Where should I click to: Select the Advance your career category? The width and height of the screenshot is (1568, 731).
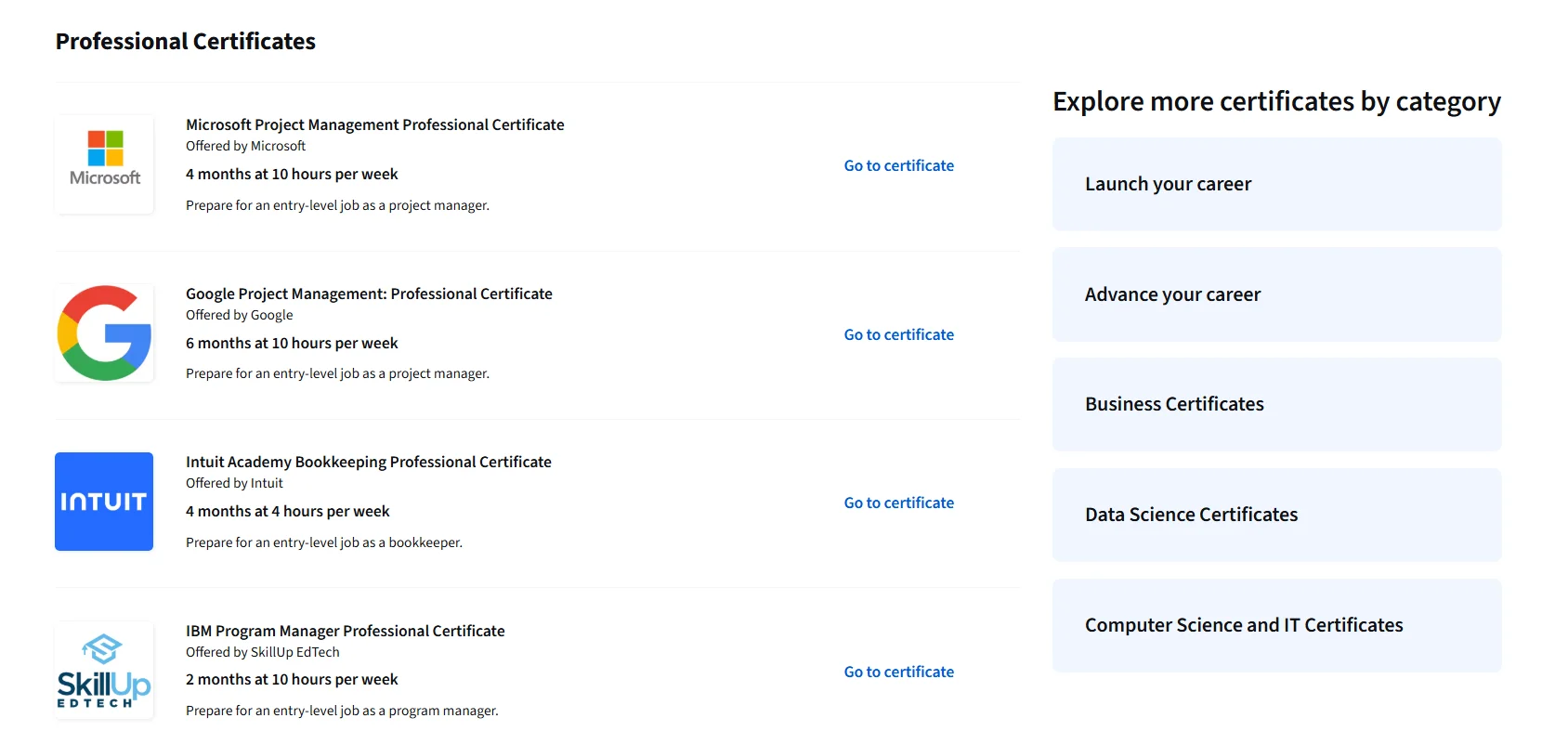click(x=1276, y=294)
